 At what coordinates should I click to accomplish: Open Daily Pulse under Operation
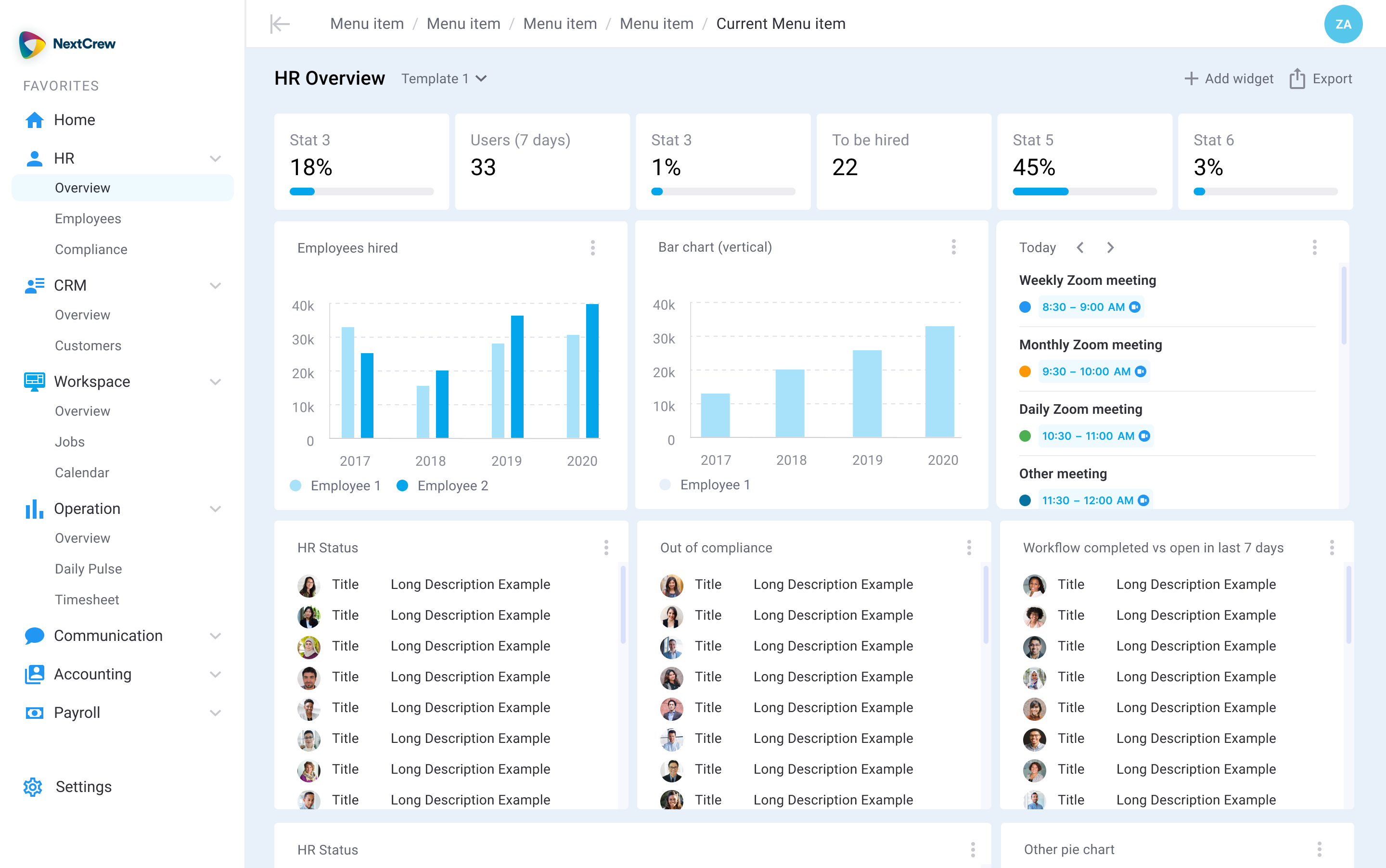[x=88, y=569]
